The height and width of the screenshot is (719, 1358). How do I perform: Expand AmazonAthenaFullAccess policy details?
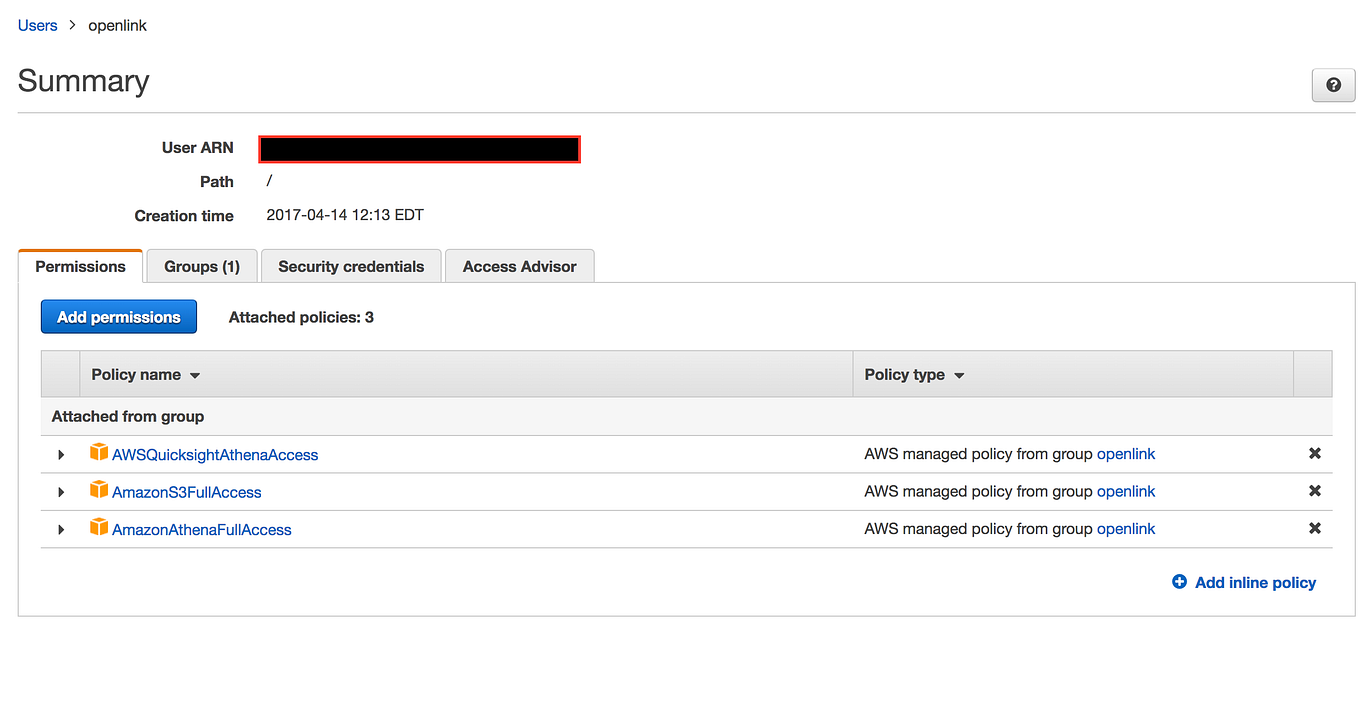point(60,528)
